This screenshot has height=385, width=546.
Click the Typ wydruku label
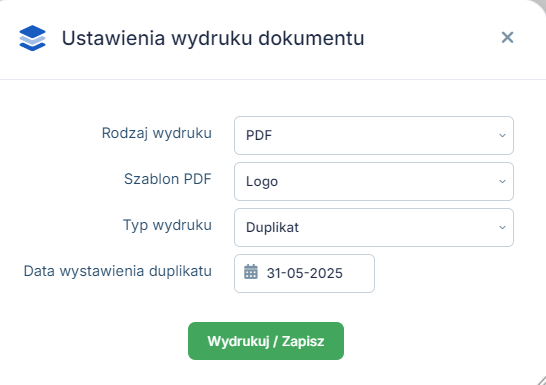click(x=167, y=225)
